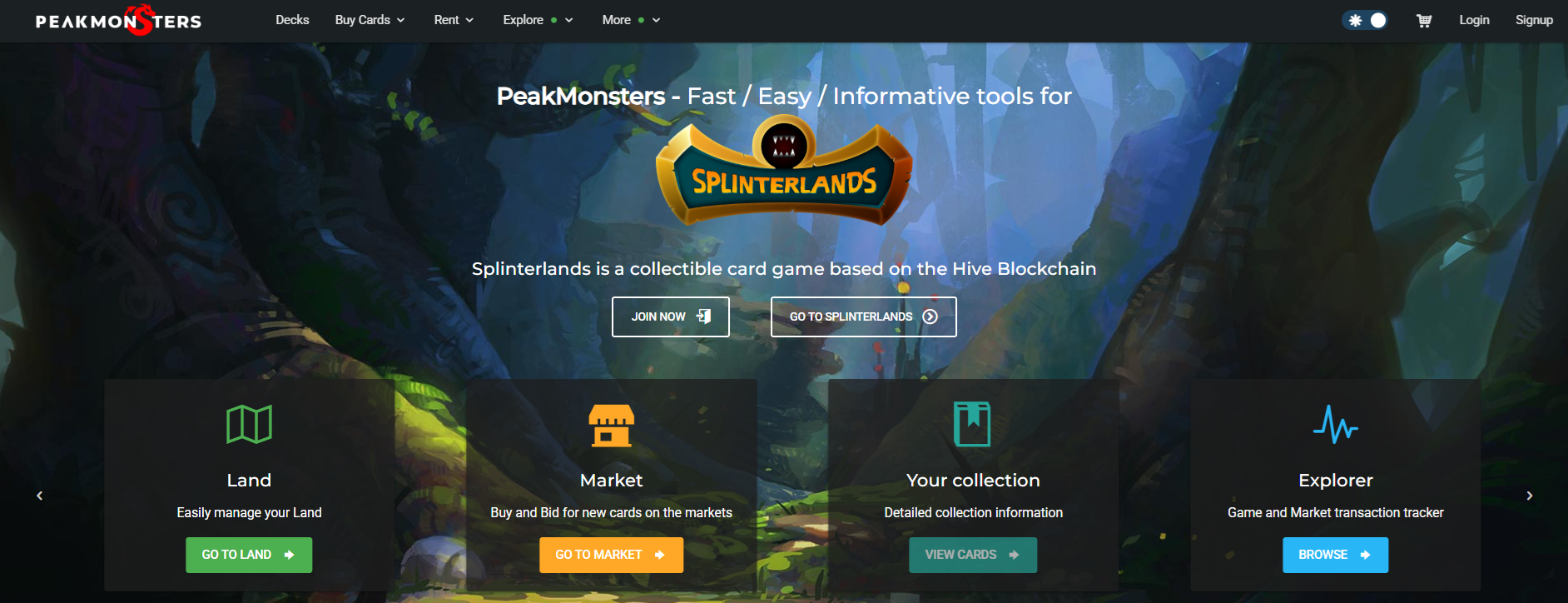Click the GO TO MARKET button
The image size is (1568, 603).
(611, 555)
